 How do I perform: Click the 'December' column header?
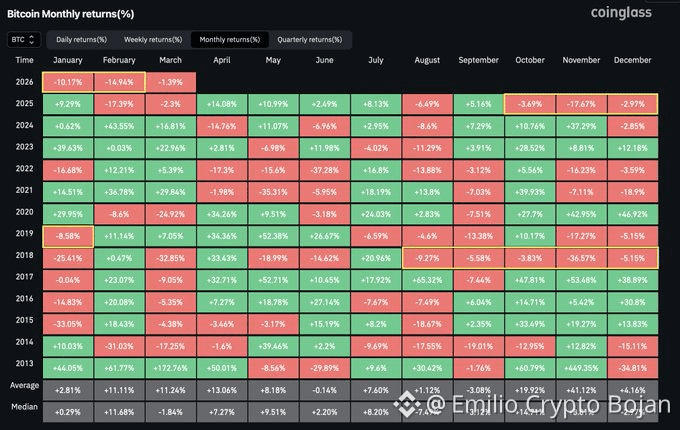tap(632, 60)
